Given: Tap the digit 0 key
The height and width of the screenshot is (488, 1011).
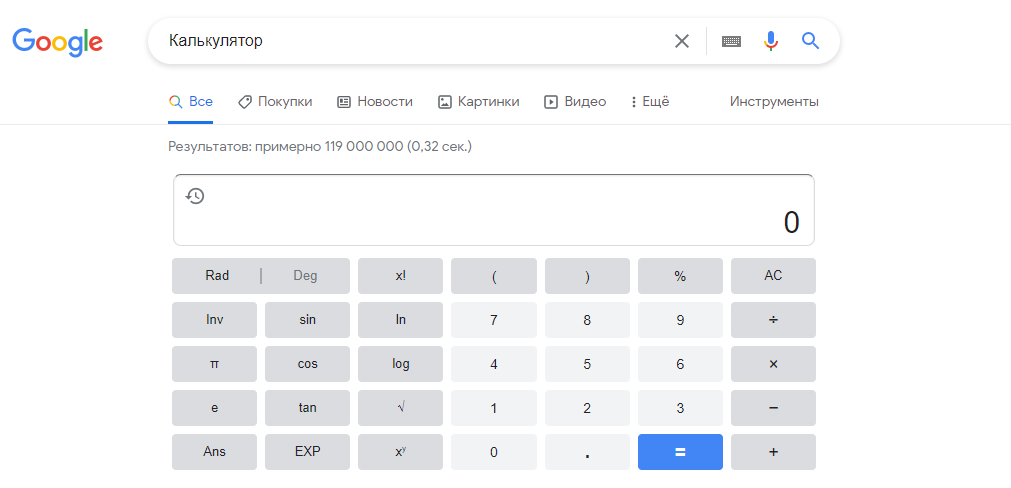Looking at the screenshot, I should pyautogui.click(x=494, y=452).
